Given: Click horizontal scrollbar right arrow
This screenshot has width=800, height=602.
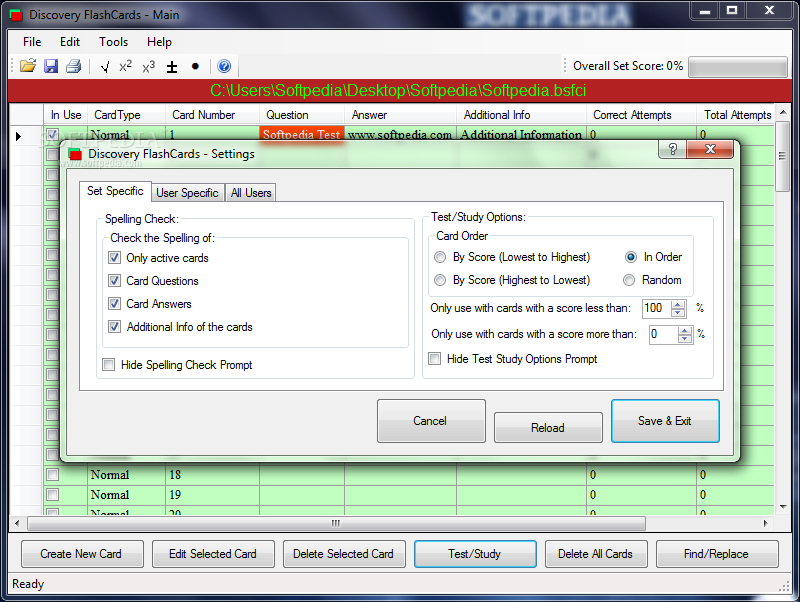Looking at the screenshot, I should [x=766, y=523].
